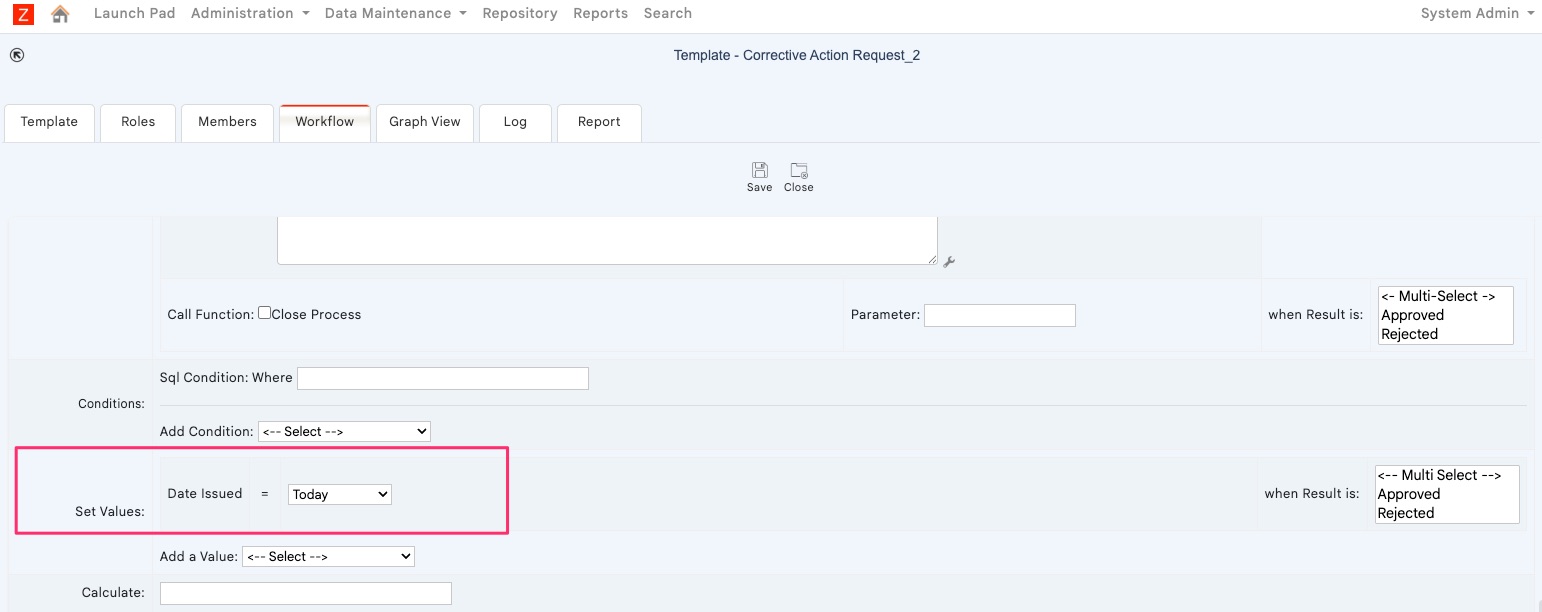Go to home via house icon

(x=60, y=14)
